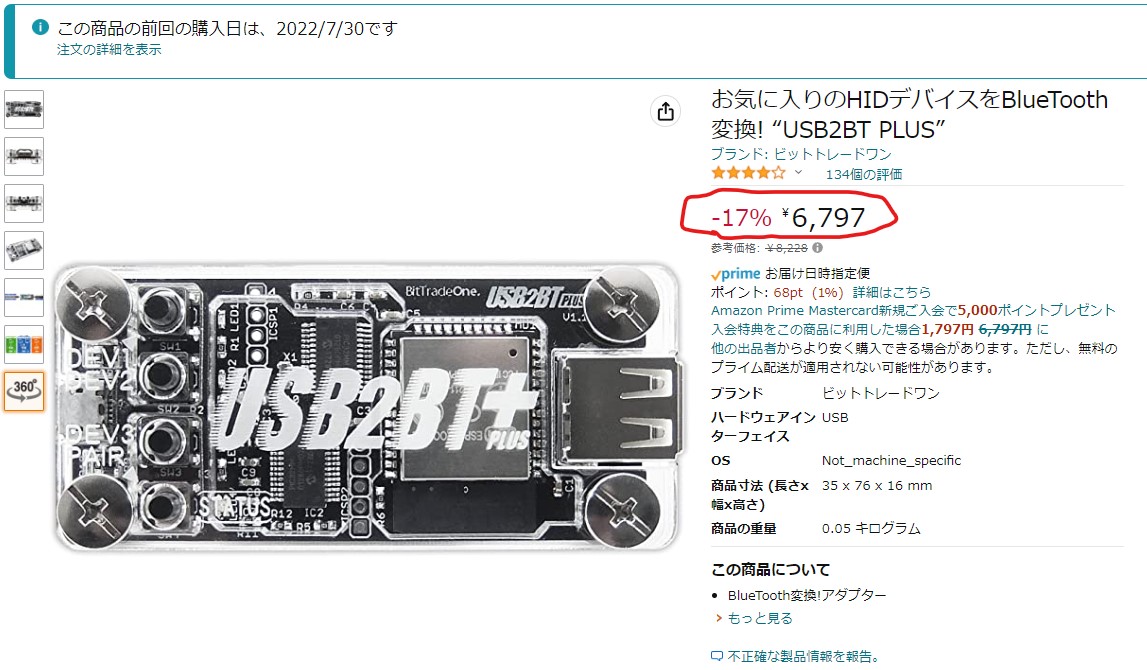Expand もっと見る under product details

(759, 618)
